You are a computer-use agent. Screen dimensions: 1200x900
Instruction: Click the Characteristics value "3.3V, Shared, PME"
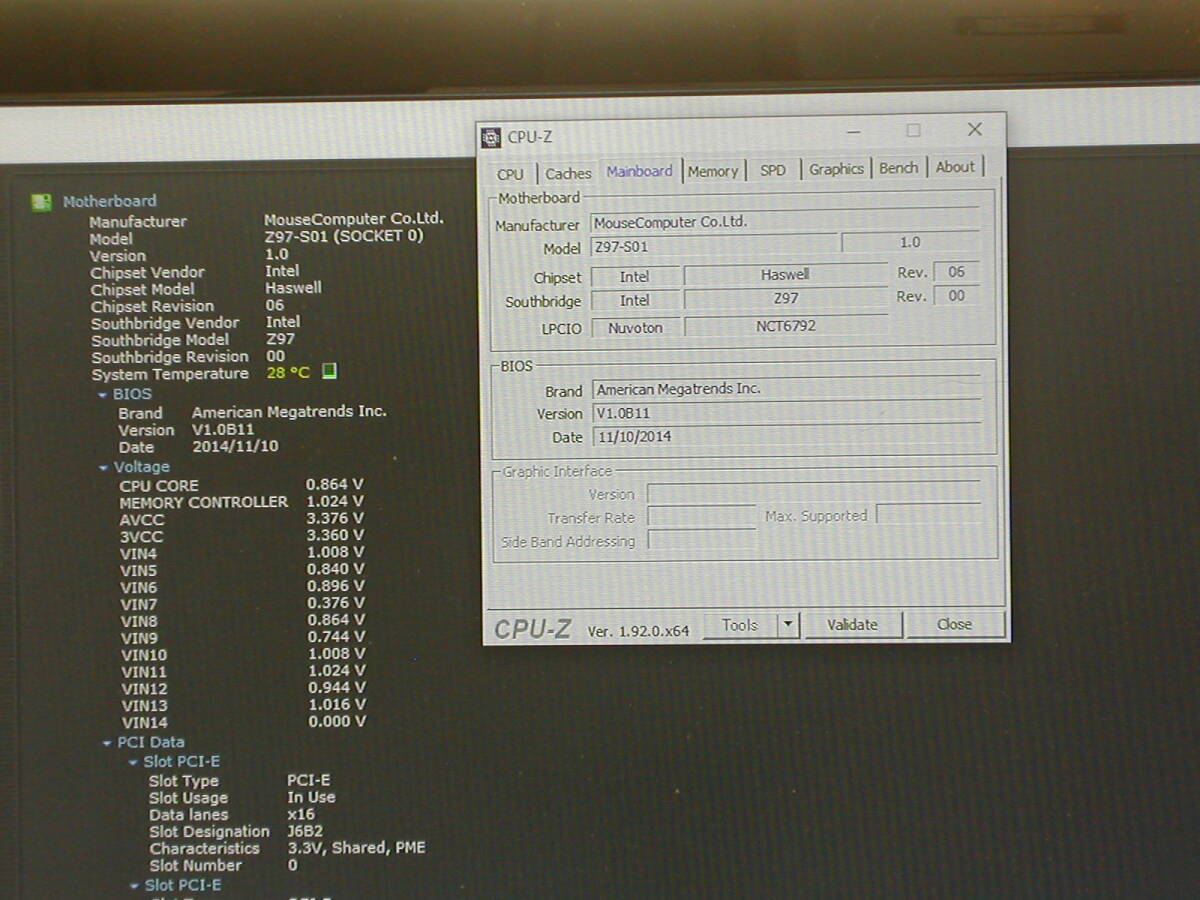tap(357, 848)
